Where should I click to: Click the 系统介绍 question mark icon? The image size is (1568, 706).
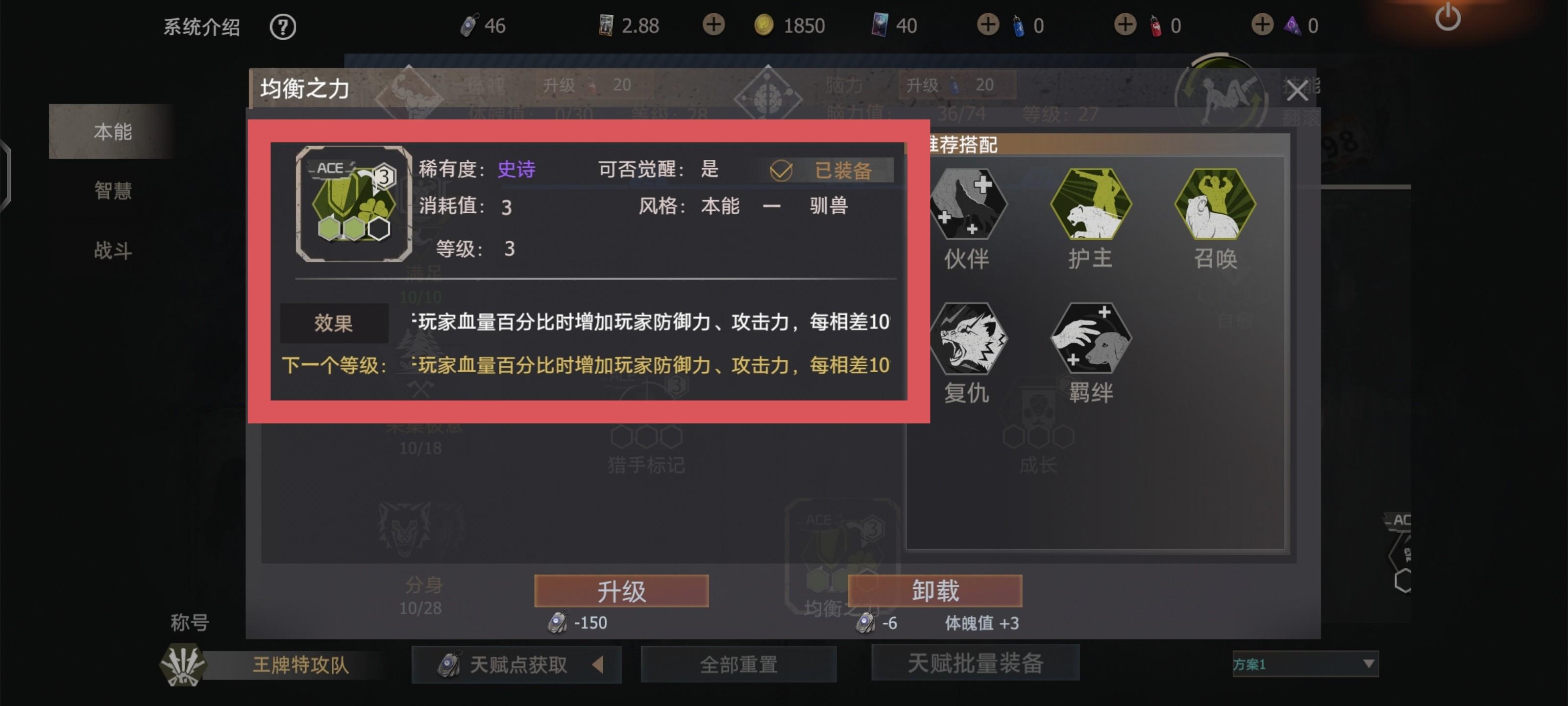point(282,27)
